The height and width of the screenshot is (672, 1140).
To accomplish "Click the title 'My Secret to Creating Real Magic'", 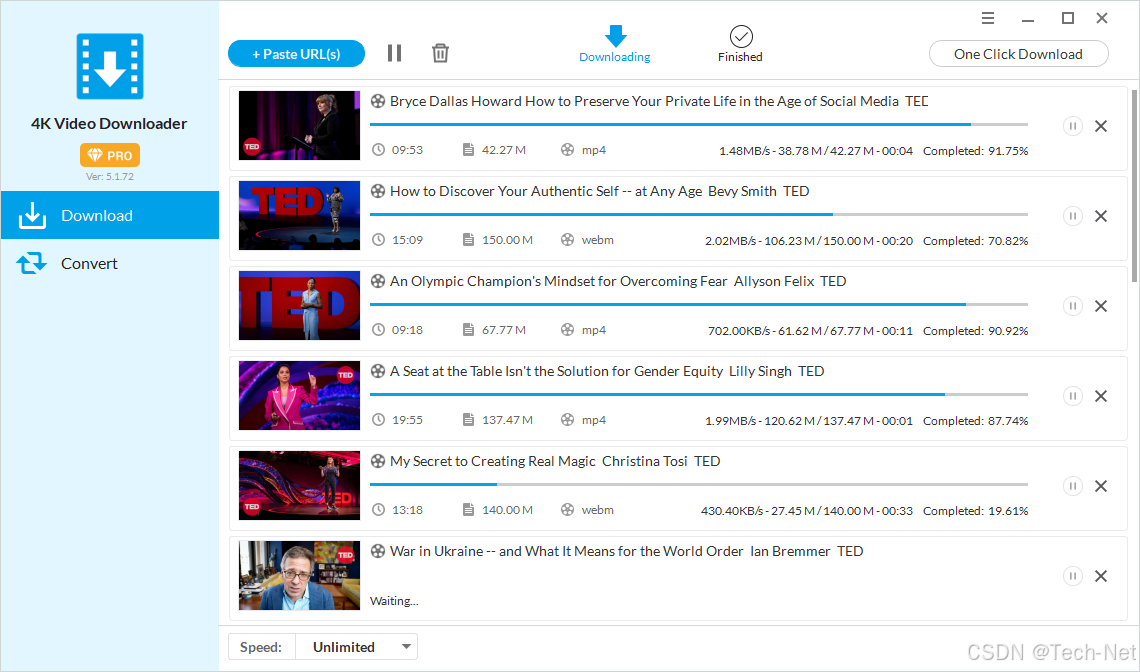I will (555, 461).
